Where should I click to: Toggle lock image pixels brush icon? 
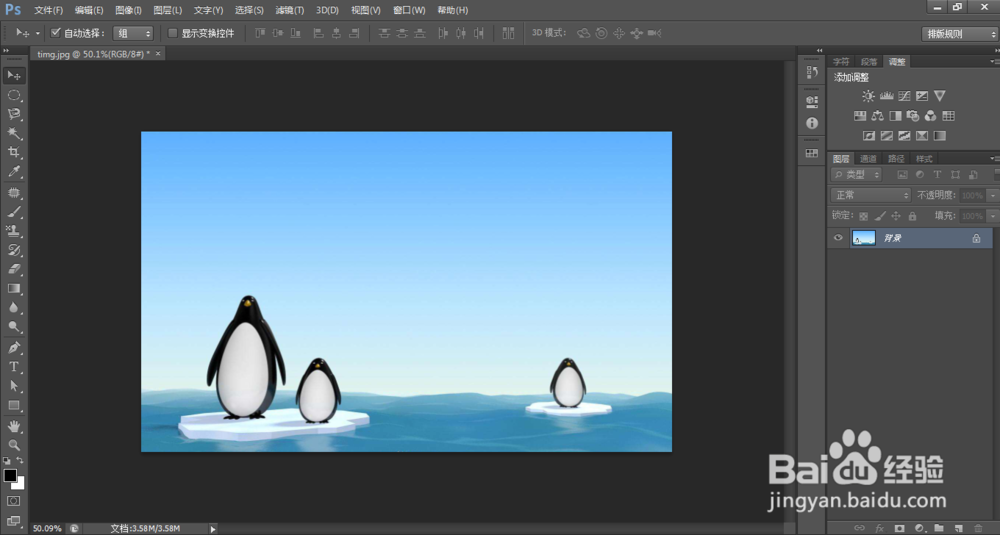point(880,216)
